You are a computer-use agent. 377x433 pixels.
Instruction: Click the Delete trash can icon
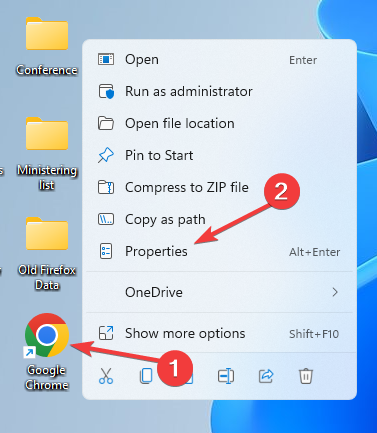pos(306,376)
